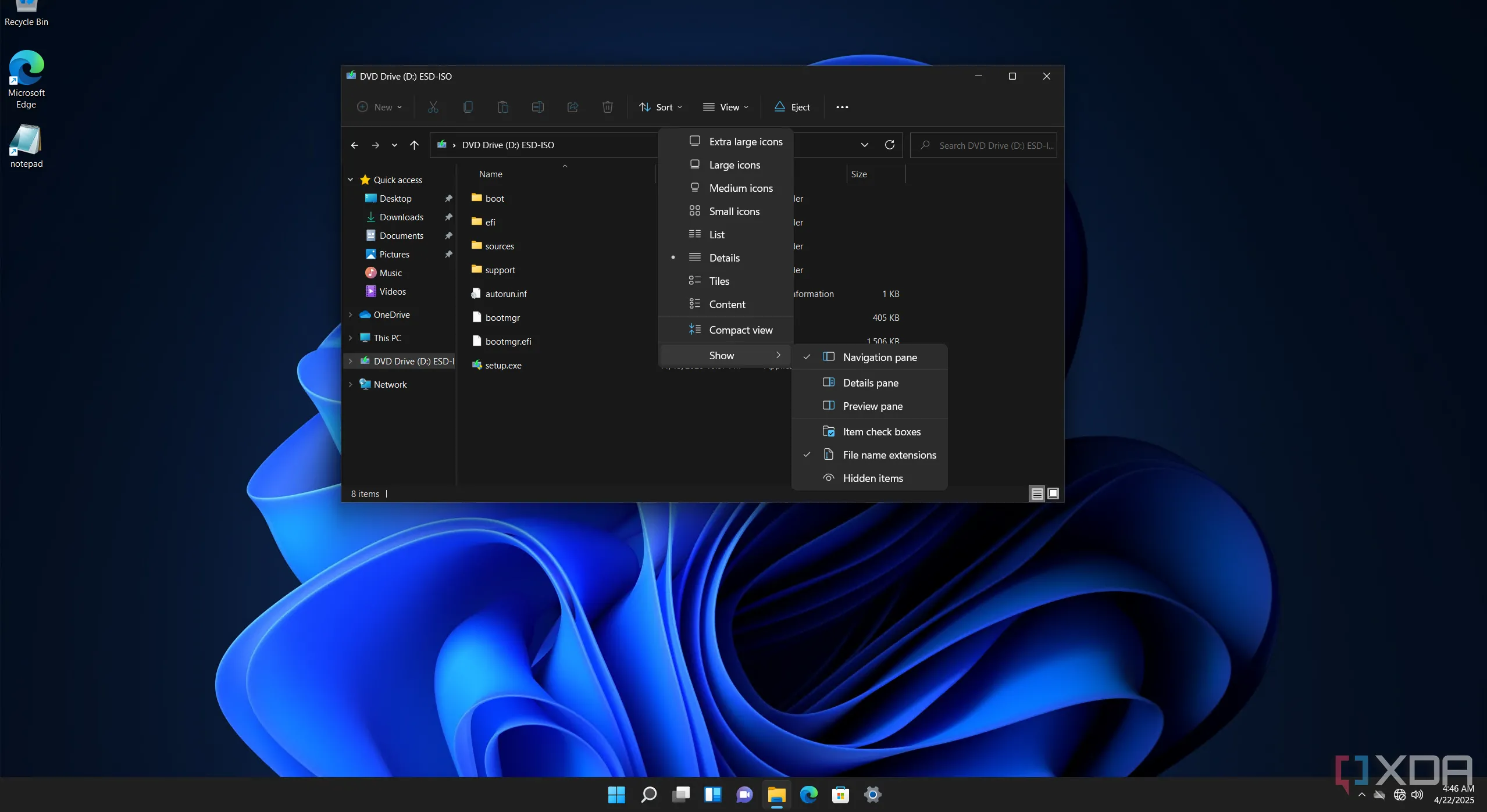Open Widgets from the taskbar
The width and height of the screenshot is (1487, 812).
712,795
